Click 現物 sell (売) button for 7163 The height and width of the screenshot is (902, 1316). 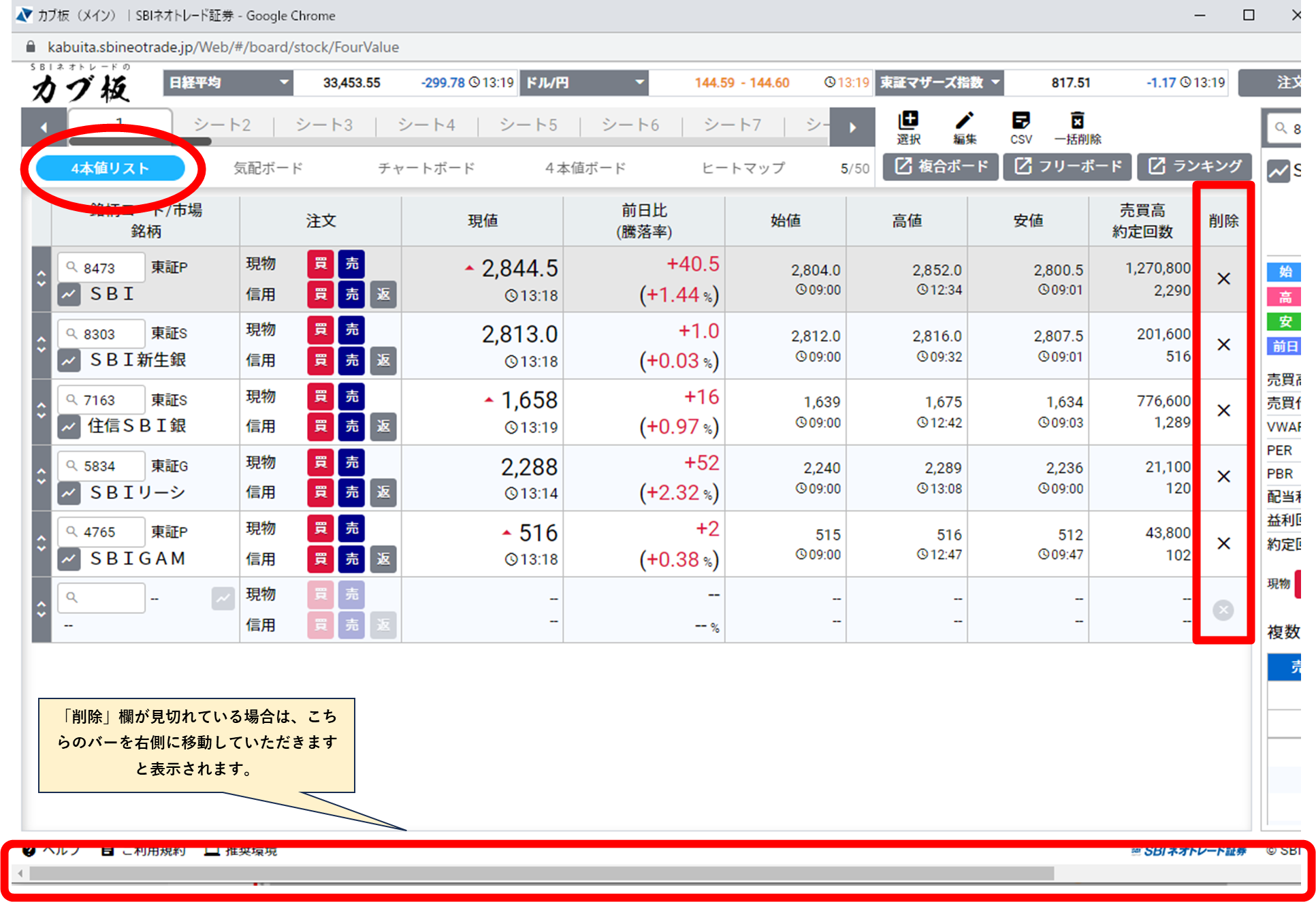pos(351,396)
